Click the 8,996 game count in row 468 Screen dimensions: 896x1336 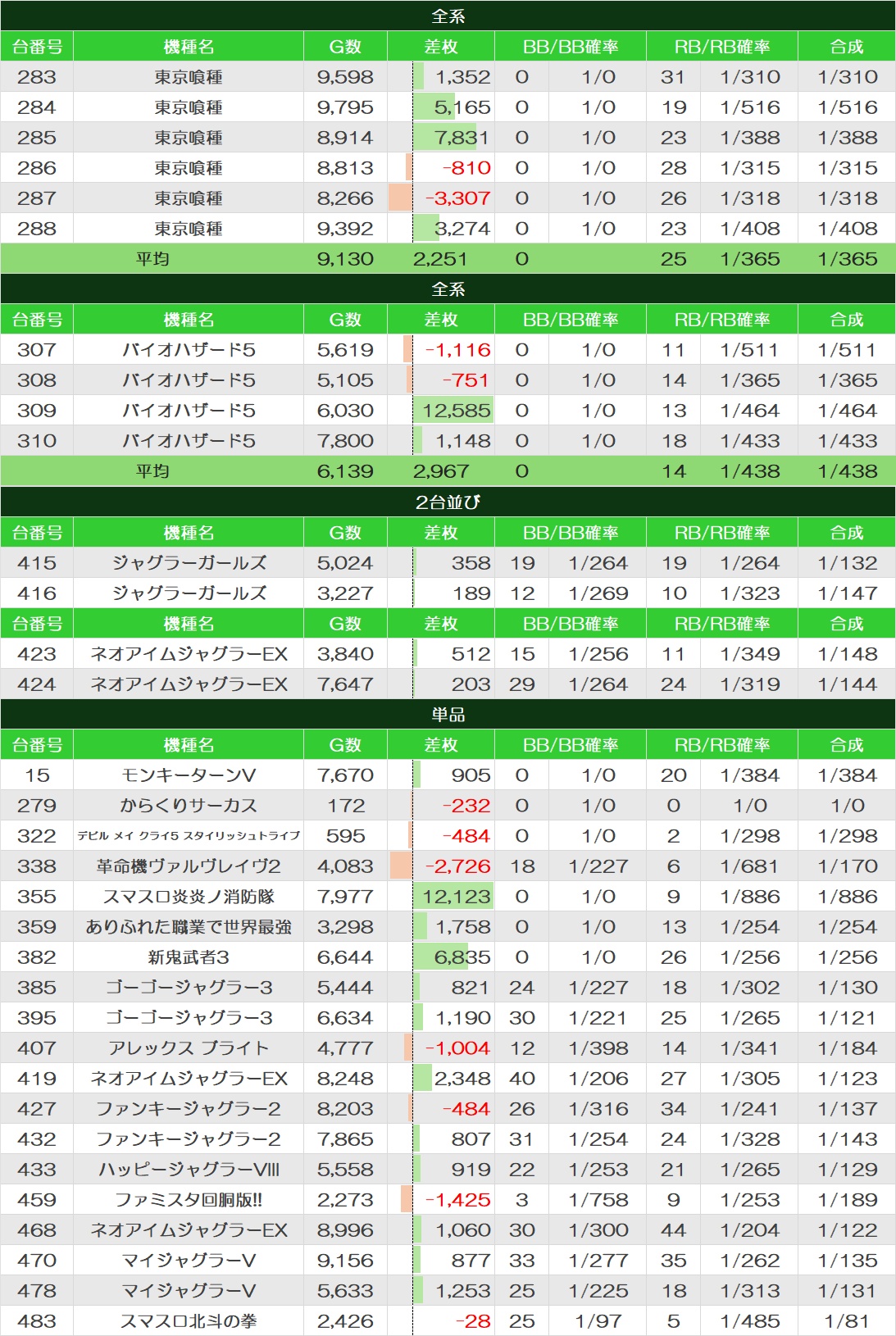[x=345, y=1230]
